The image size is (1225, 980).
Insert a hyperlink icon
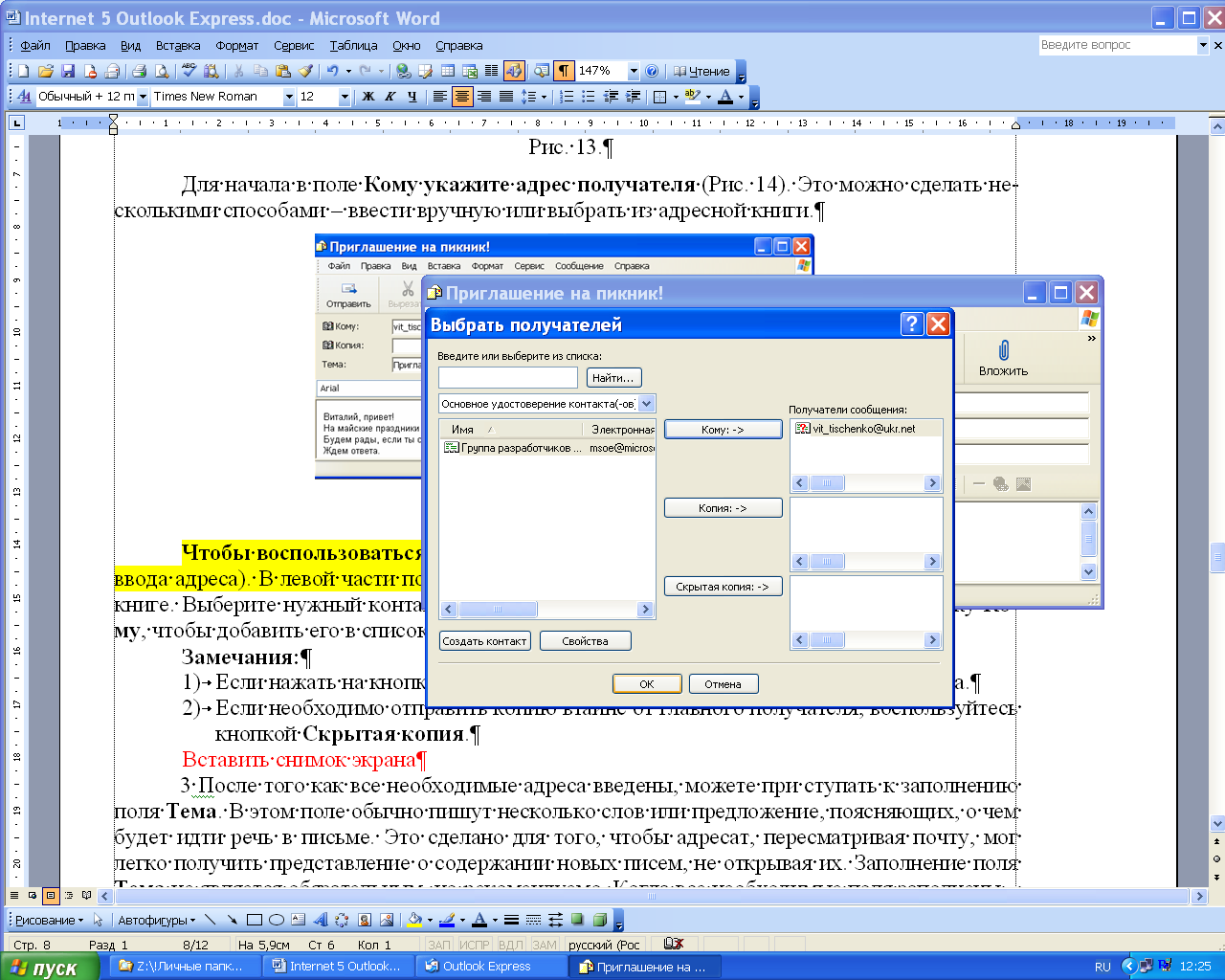point(404,71)
